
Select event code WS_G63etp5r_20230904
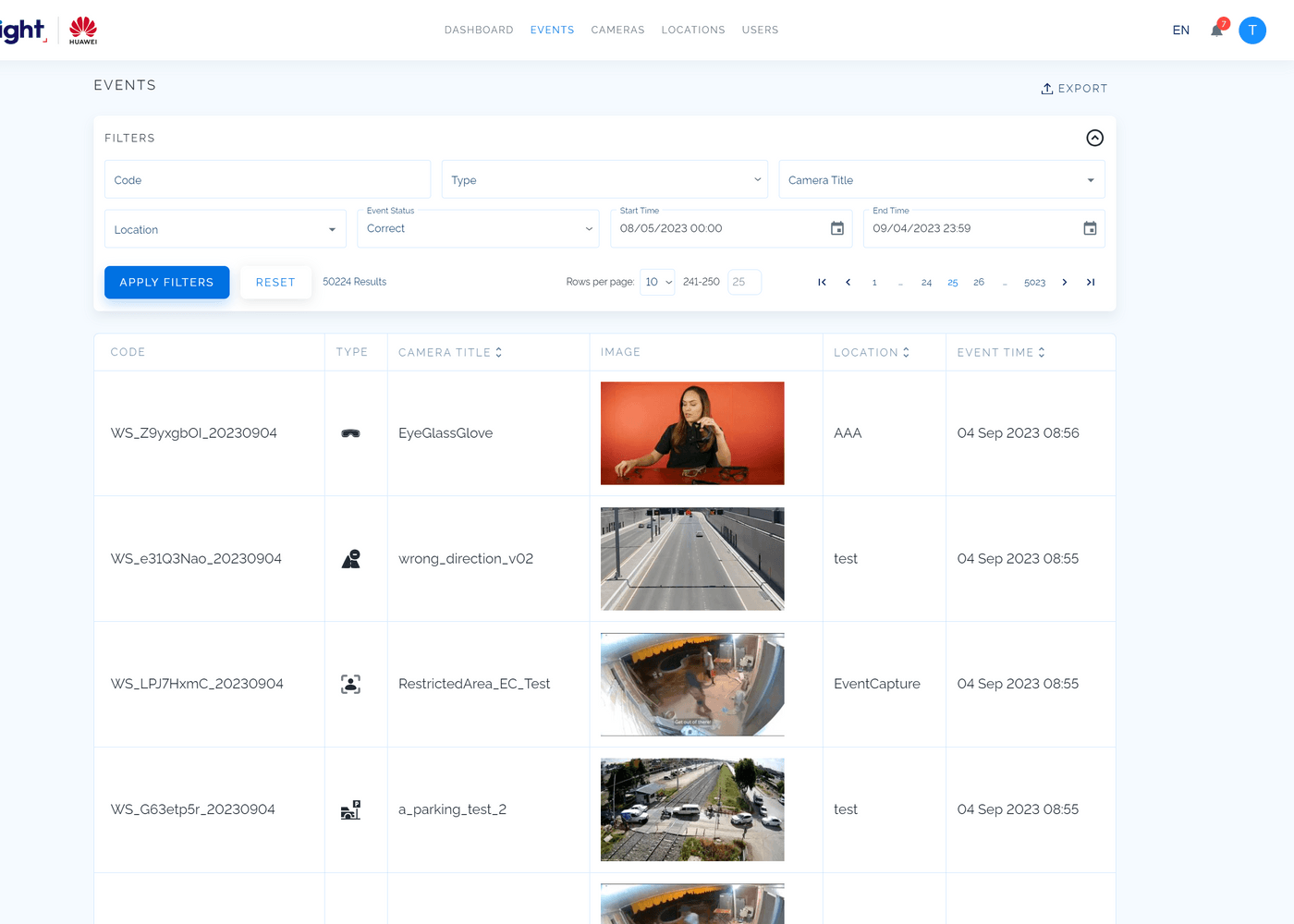[193, 810]
